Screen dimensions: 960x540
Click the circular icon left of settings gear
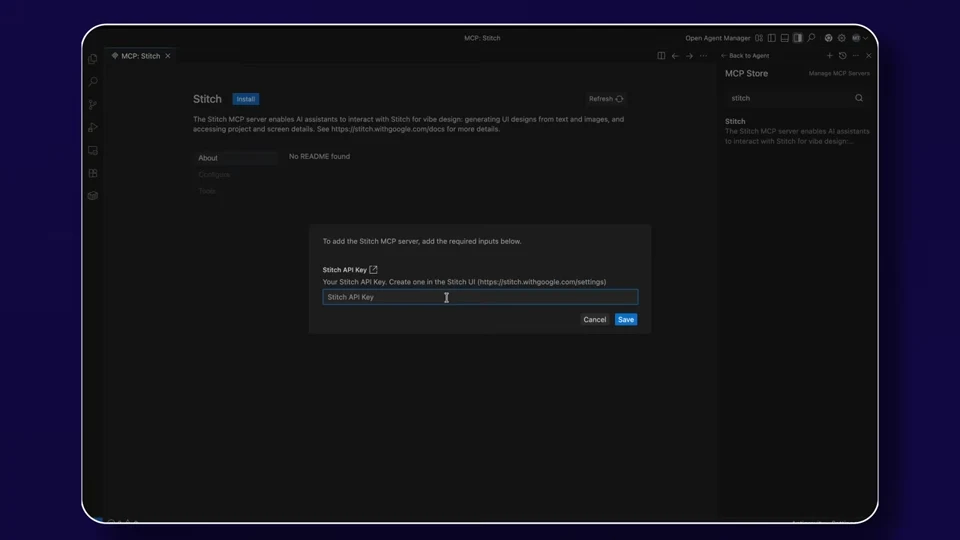[828, 38]
